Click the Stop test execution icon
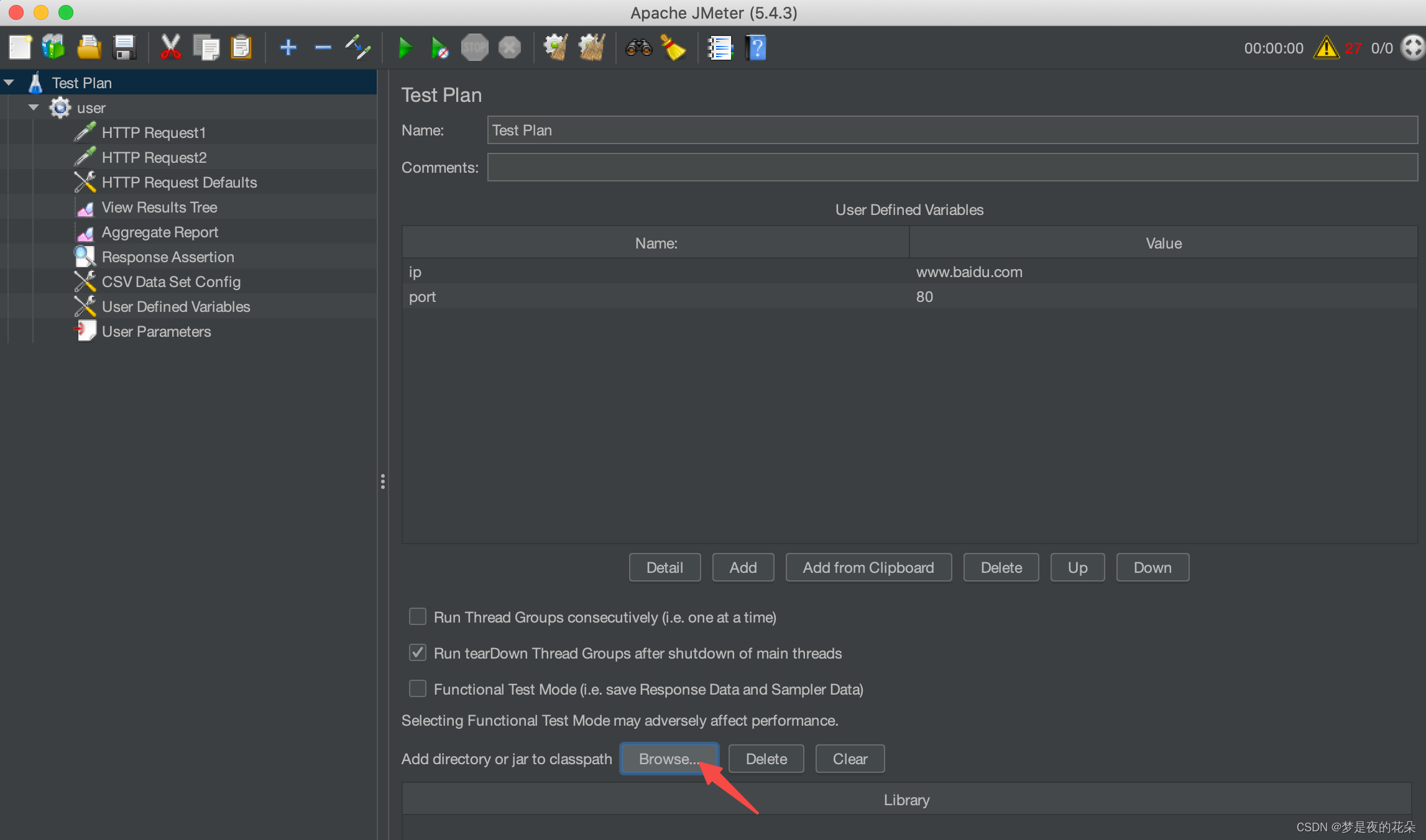The height and width of the screenshot is (840, 1426). (473, 47)
